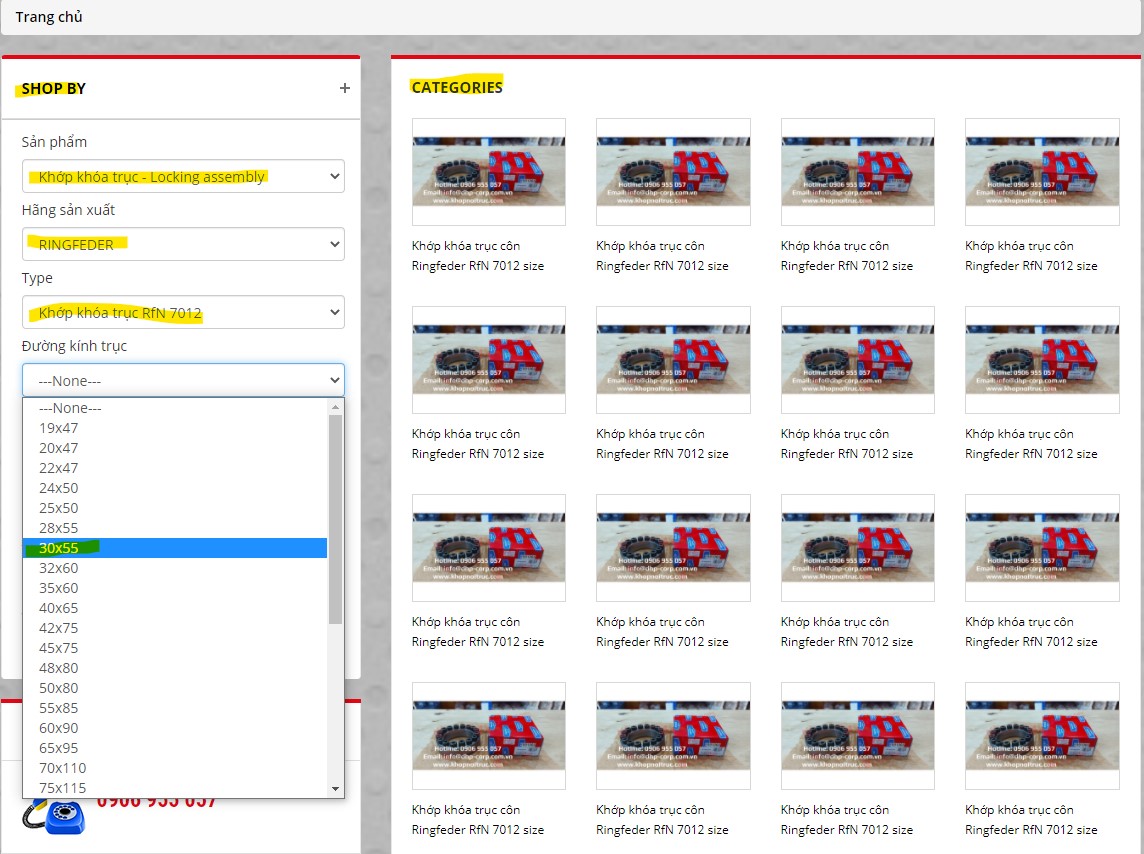Select size 19x47 from the list
Image resolution: width=1144 pixels, height=854 pixels.
175,428
